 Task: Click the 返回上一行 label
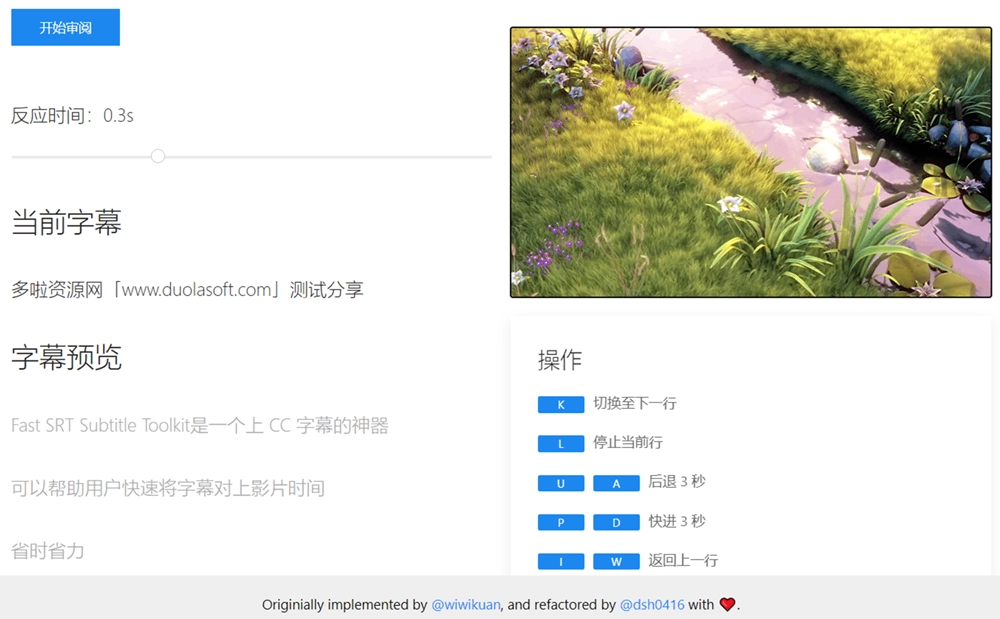(x=683, y=560)
